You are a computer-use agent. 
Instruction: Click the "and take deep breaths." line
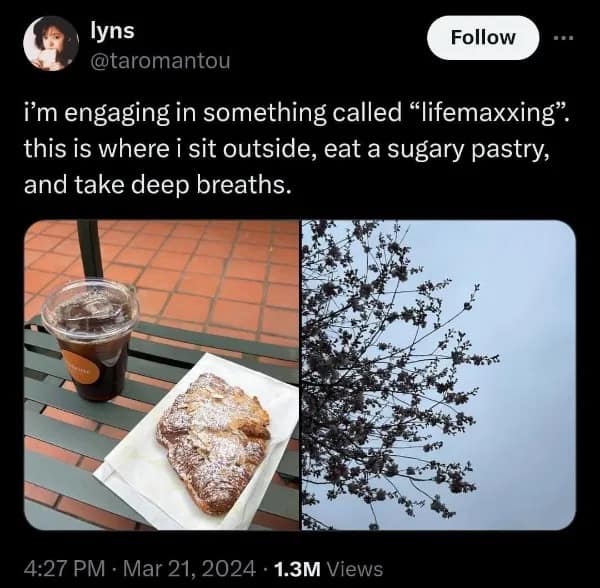point(158,186)
